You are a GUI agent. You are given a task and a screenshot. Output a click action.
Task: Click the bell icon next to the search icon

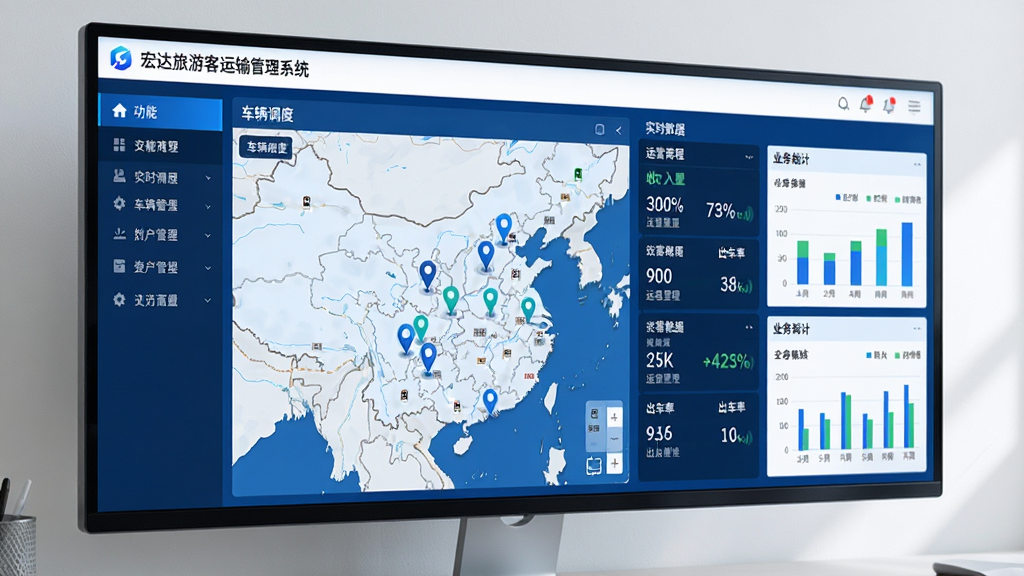click(x=866, y=104)
